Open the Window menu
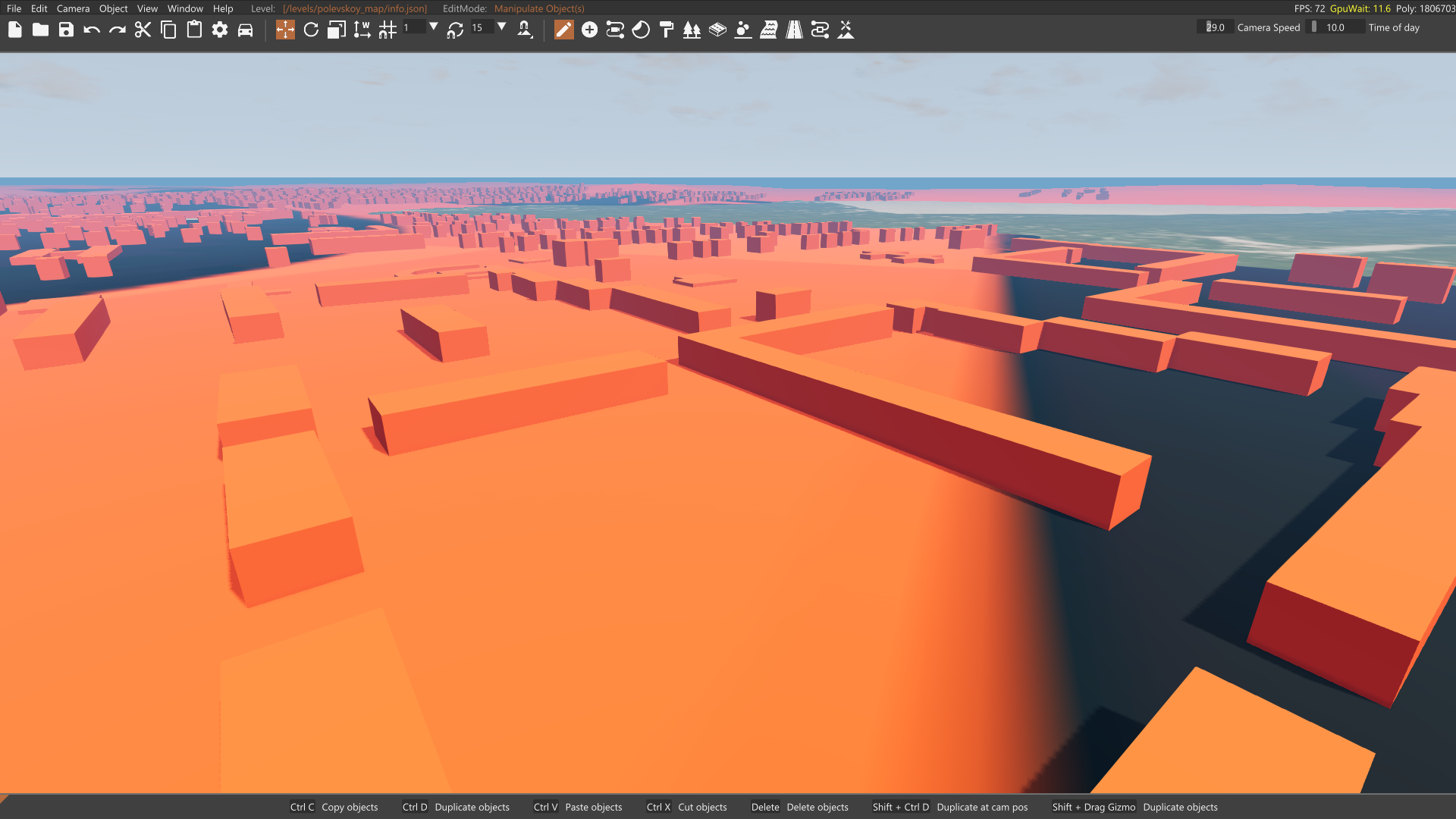The image size is (1456, 819). (185, 8)
